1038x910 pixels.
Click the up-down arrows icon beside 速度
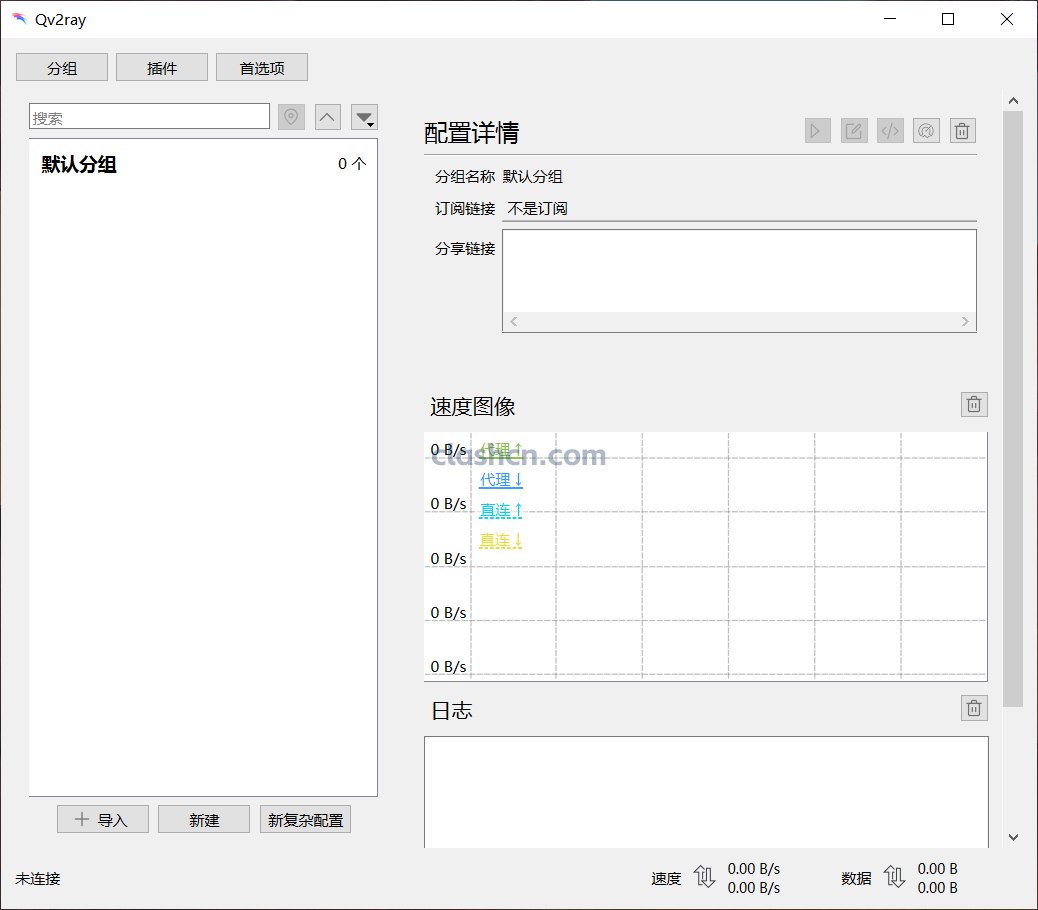coord(704,878)
